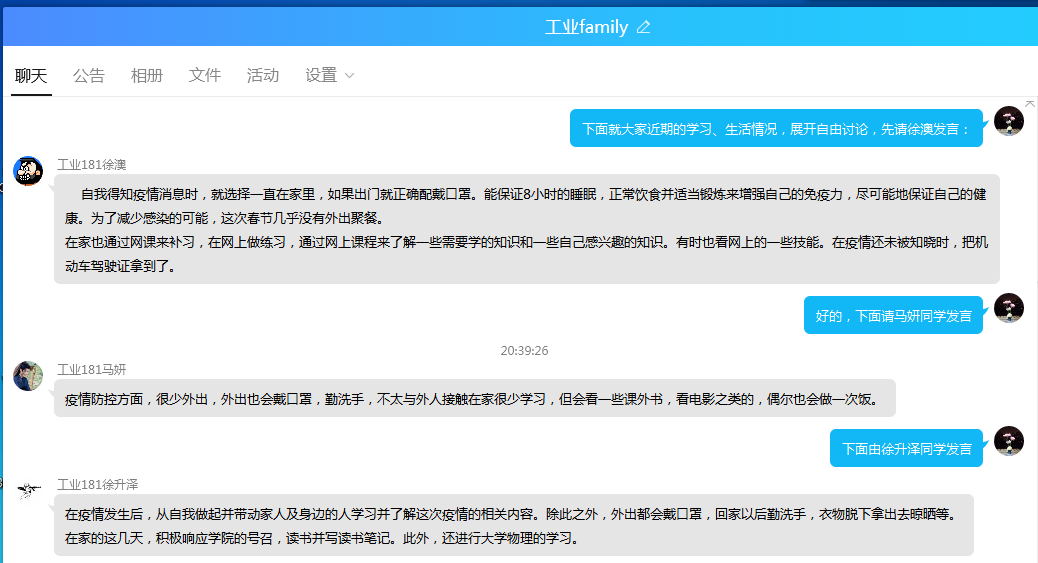
Task: Click the scroll-up arrow of chat scrollbar
Action: coord(1030,104)
